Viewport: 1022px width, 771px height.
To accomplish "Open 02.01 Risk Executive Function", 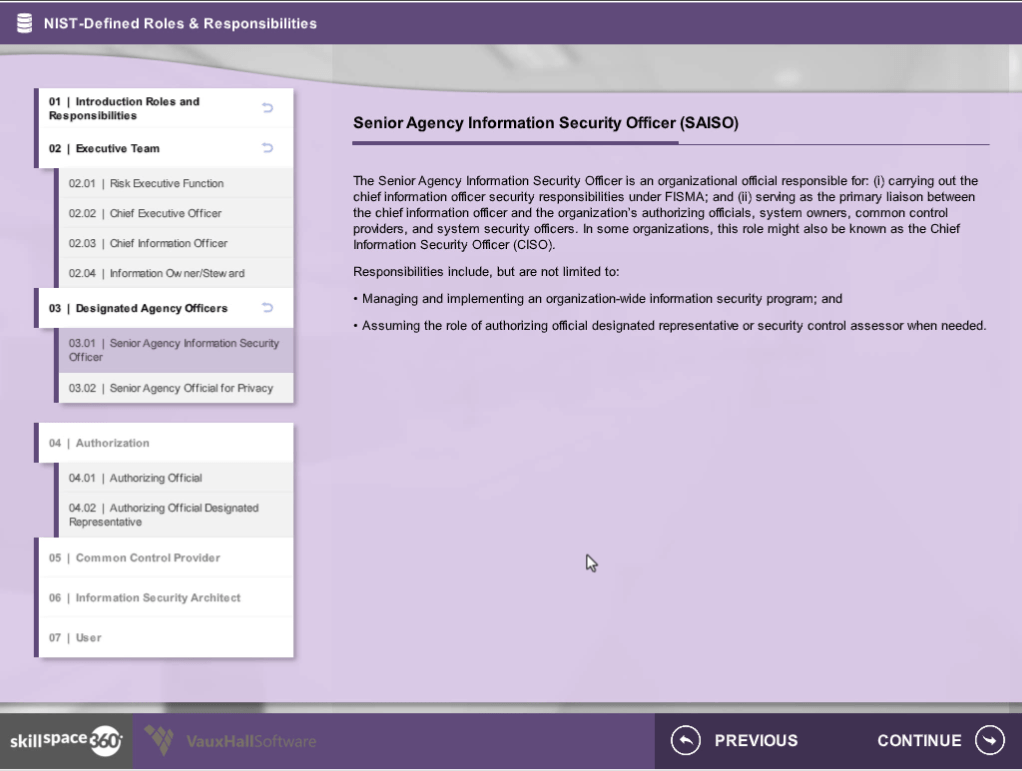I will (x=146, y=184).
